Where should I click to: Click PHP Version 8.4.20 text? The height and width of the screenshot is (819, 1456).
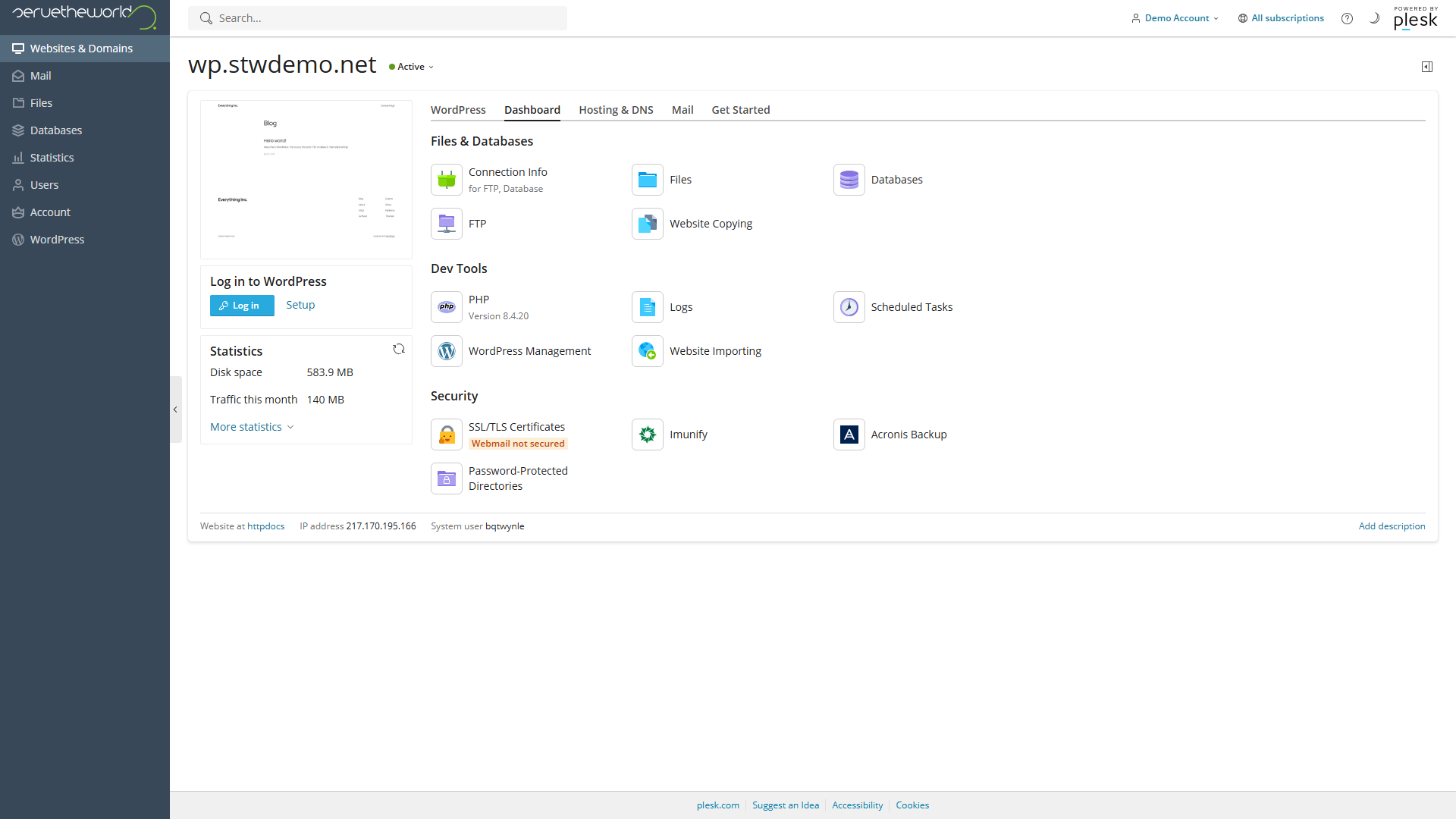(x=498, y=316)
